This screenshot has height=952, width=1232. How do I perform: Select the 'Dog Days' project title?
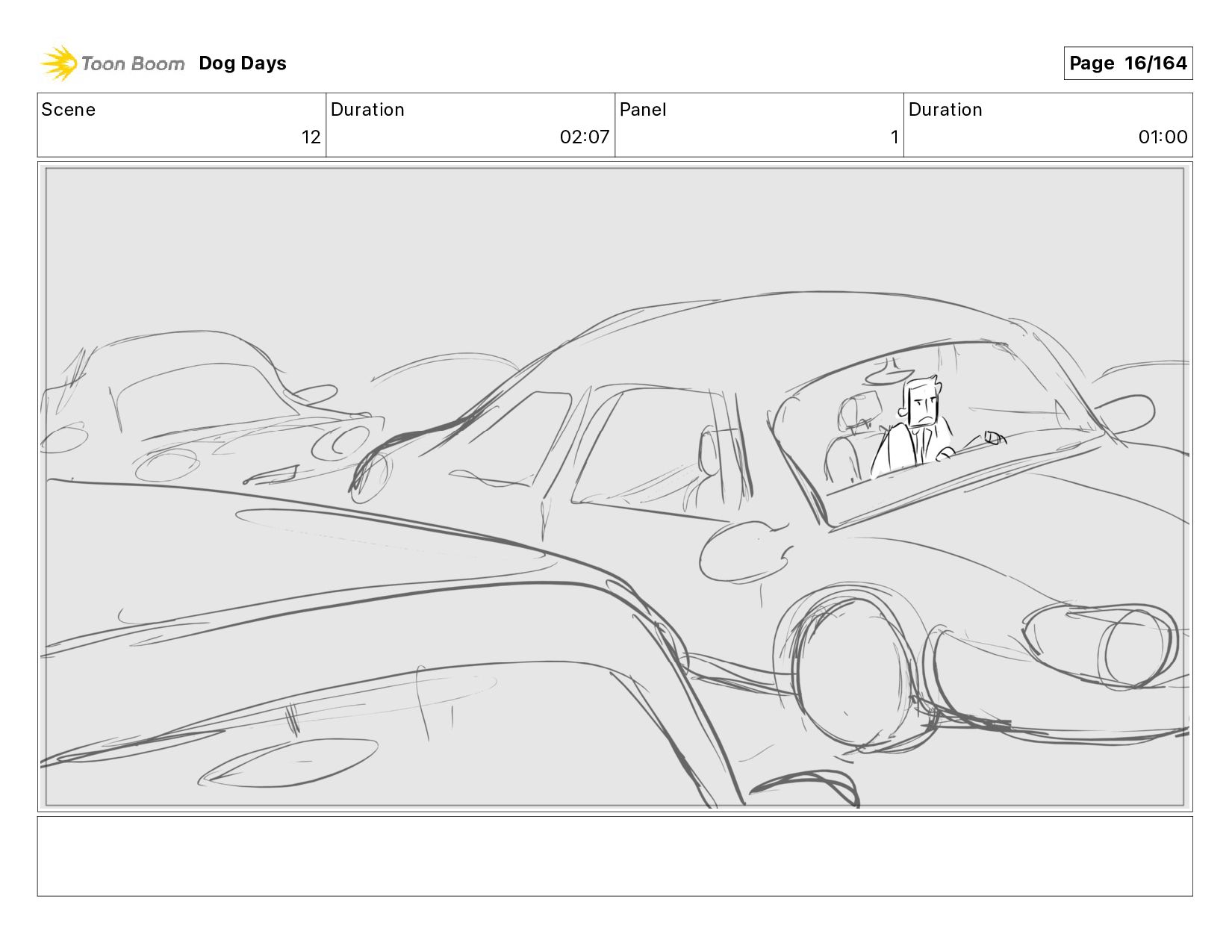tap(243, 63)
